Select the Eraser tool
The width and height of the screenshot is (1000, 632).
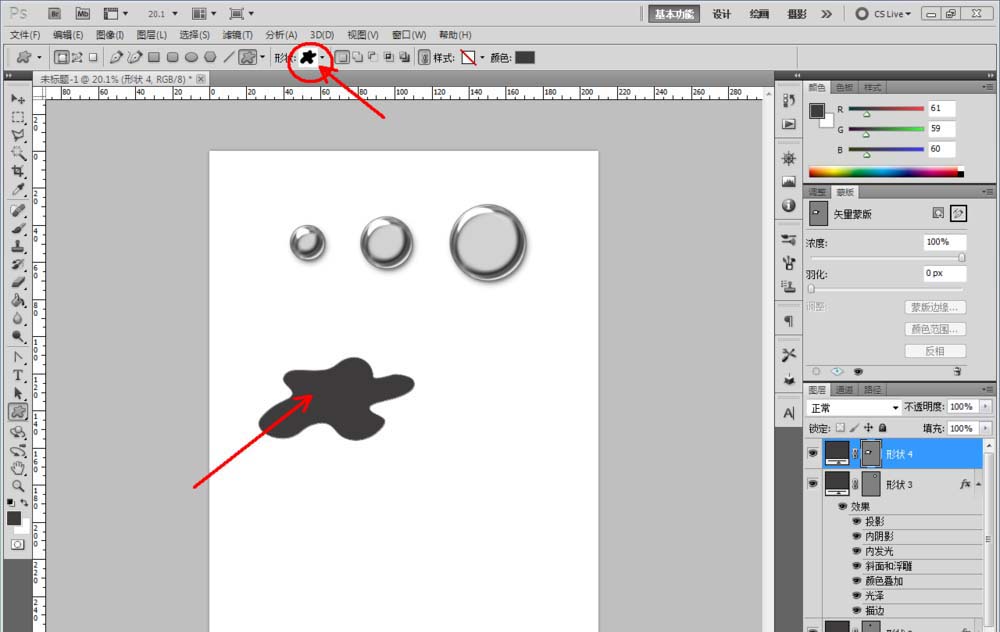tap(18, 282)
